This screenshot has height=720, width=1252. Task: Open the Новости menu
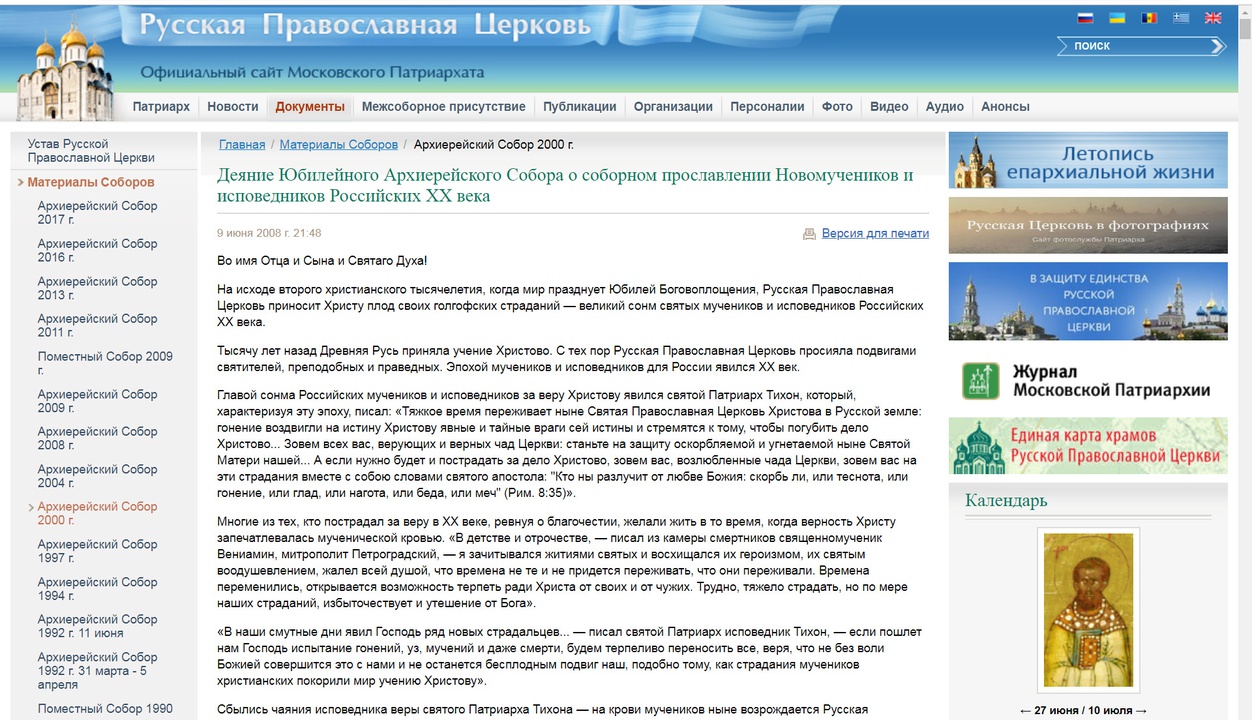233,107
